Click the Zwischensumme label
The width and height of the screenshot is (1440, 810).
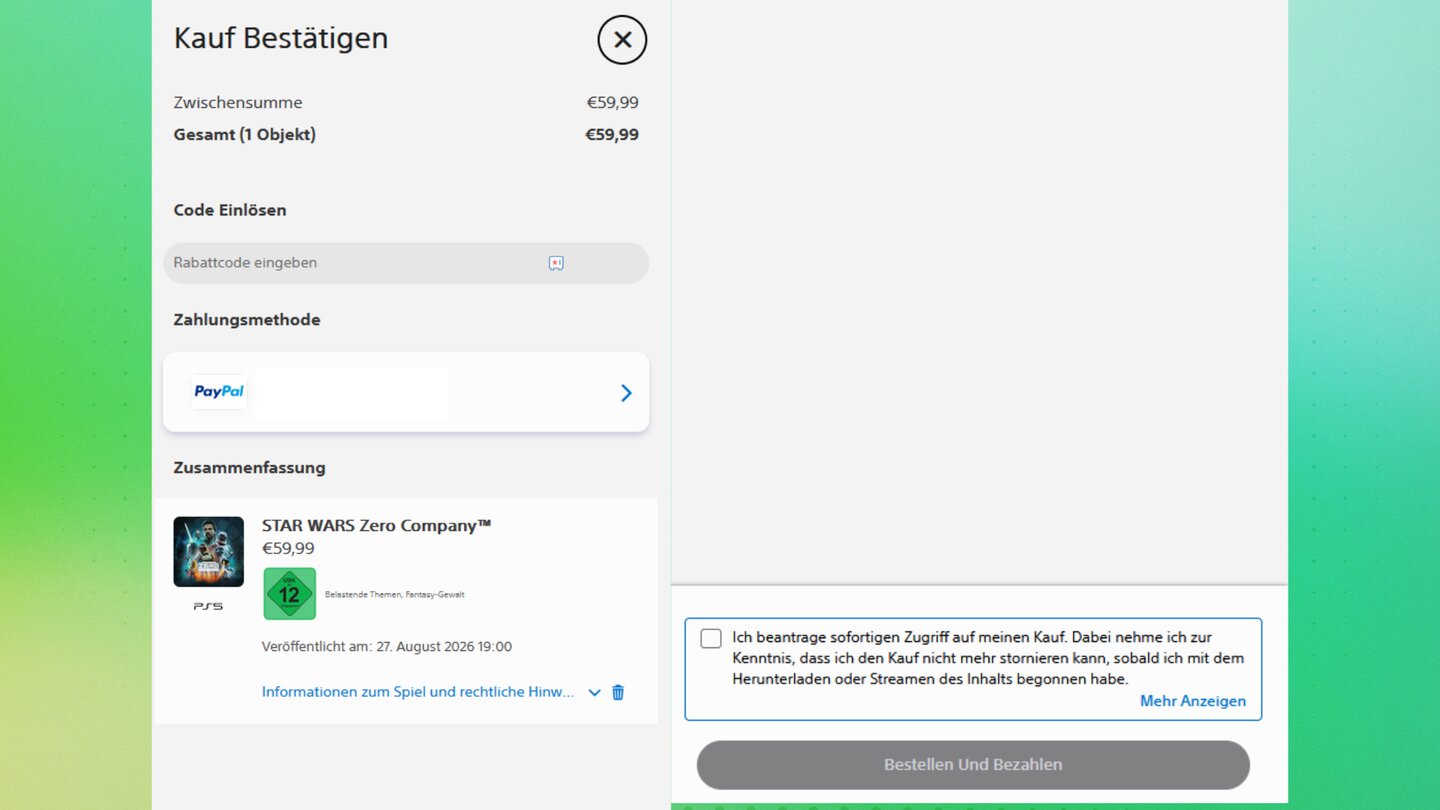(238, 102)
